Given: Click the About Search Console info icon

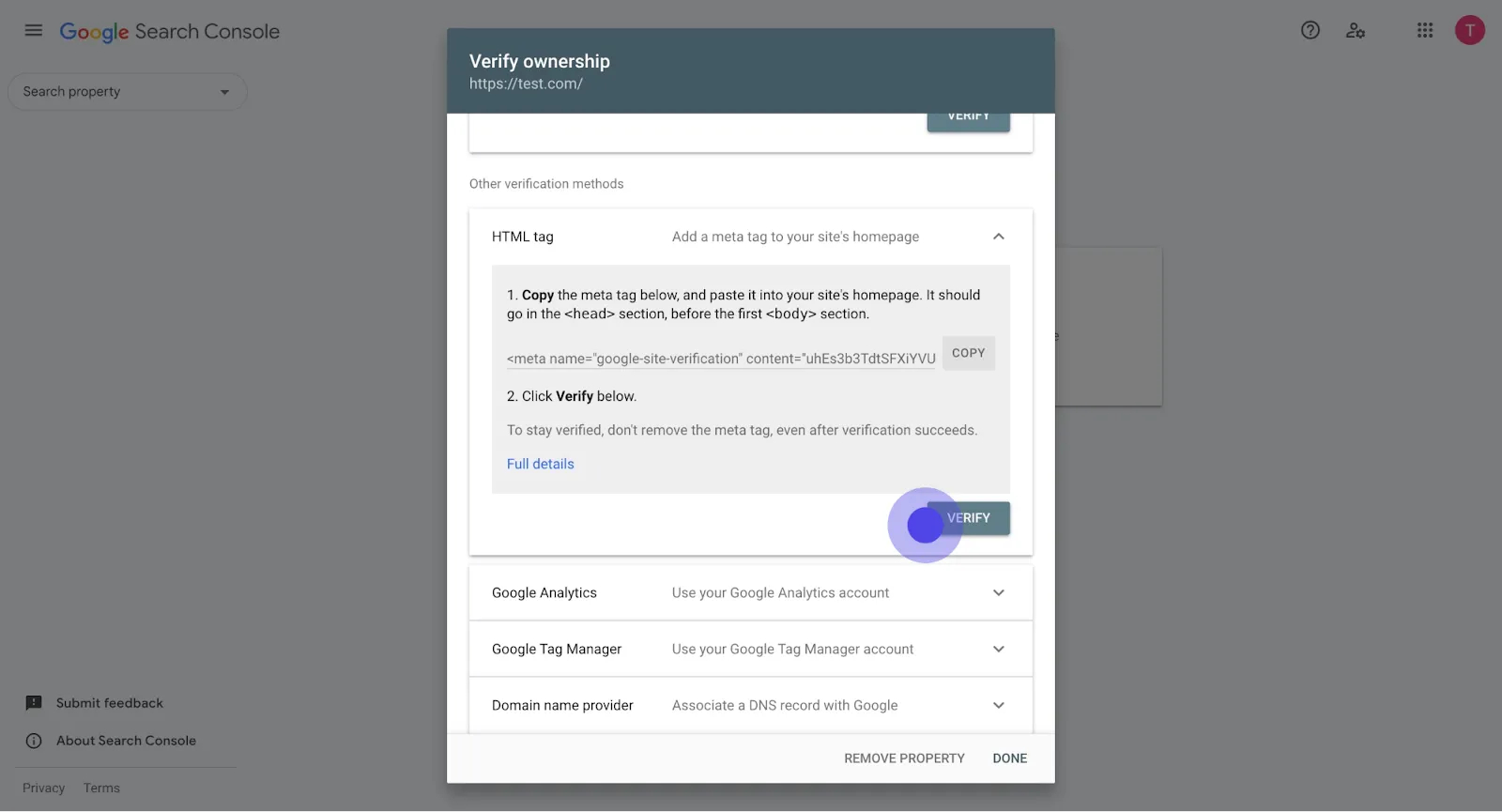Looking at the screenshot, I should 34,741.
